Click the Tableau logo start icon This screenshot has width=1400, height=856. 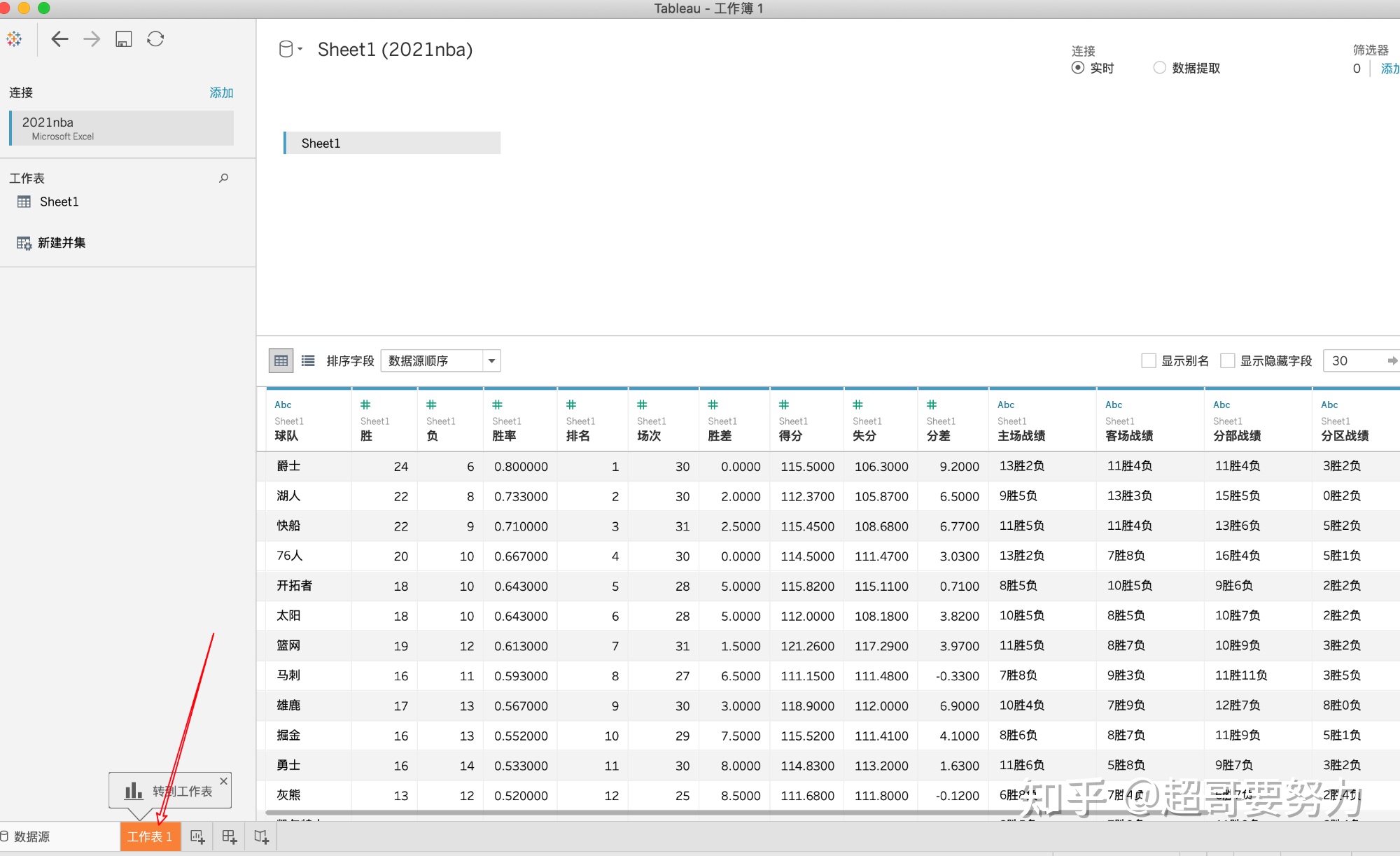click(14, 39)
